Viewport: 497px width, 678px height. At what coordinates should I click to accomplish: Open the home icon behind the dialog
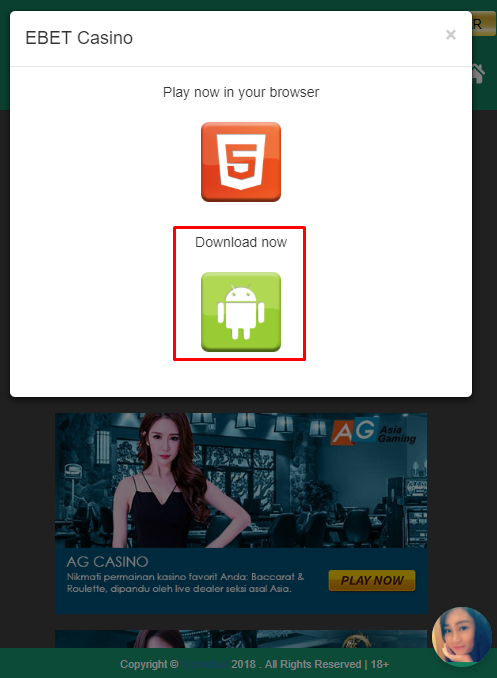478,73
